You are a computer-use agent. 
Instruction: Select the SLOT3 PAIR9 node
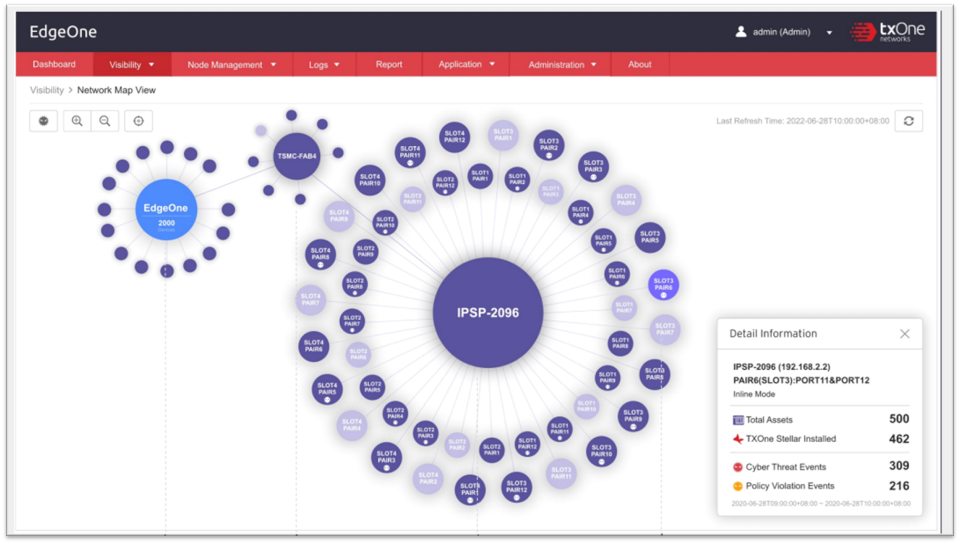click(633, 416)
